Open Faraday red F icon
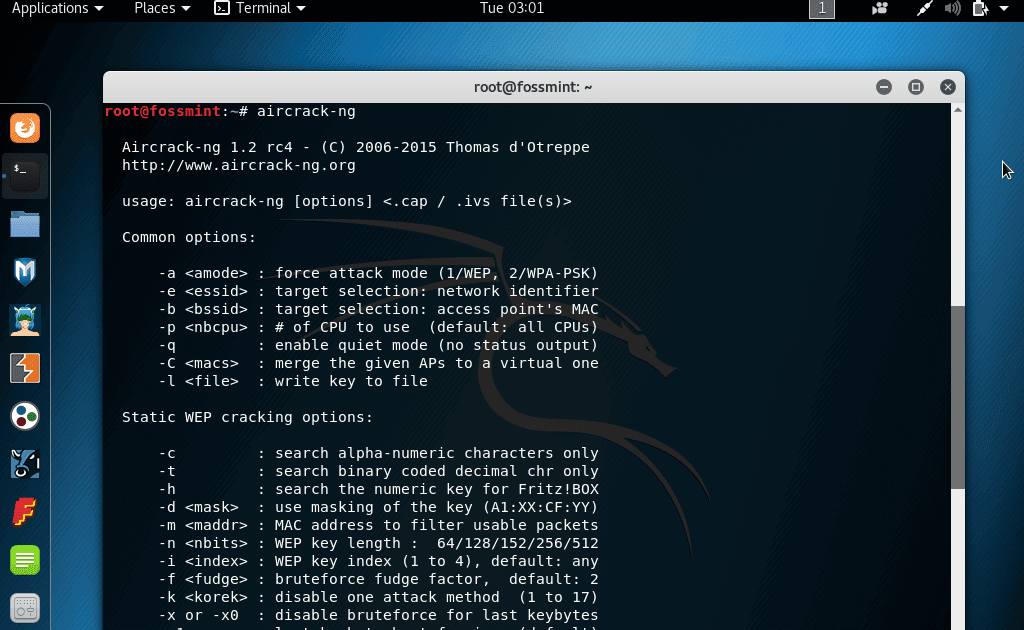Screen dimensions: 1024x630 [x=25, y=512]
